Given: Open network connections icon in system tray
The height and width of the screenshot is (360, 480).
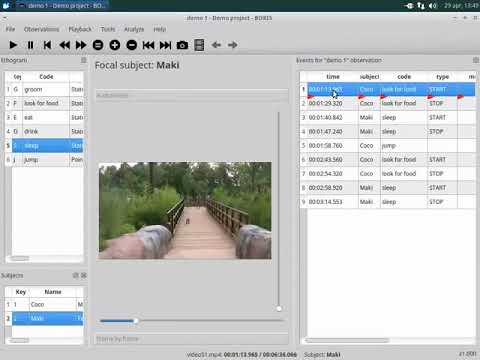Looking at the screenshot, I should [x=421, y=6].
